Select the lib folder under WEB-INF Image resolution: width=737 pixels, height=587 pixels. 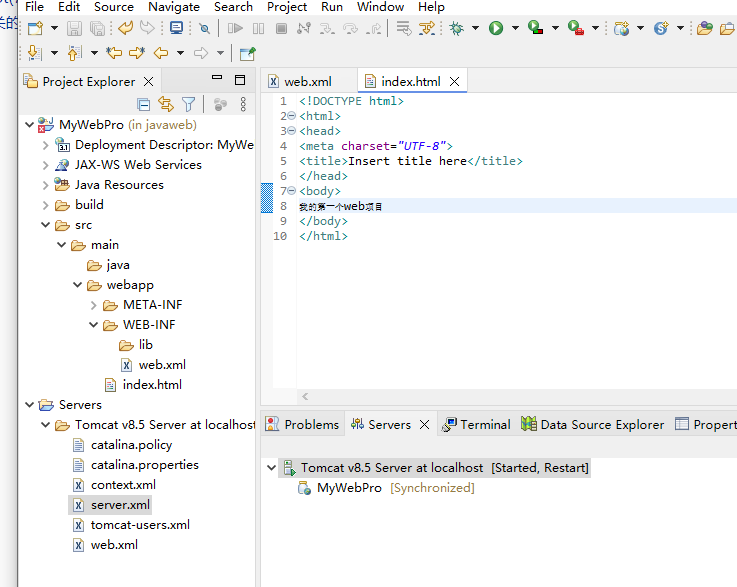coord(136,345)
